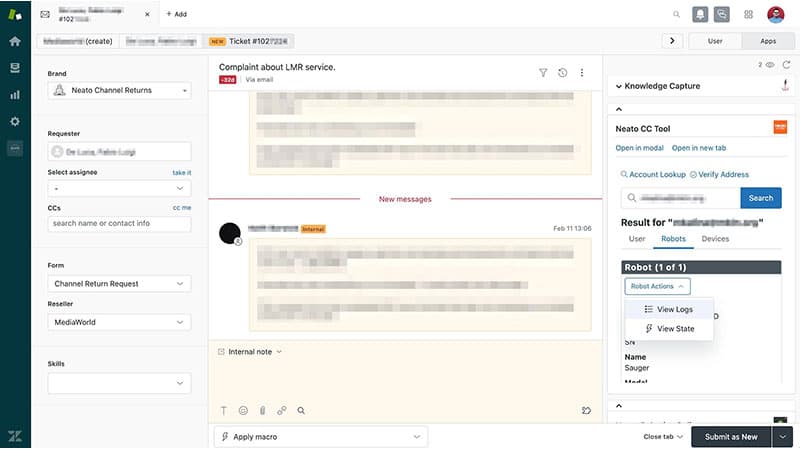The width and height of the screenshot is (800, 450).
Task: Click the cc me link
Action: [182, 208]
